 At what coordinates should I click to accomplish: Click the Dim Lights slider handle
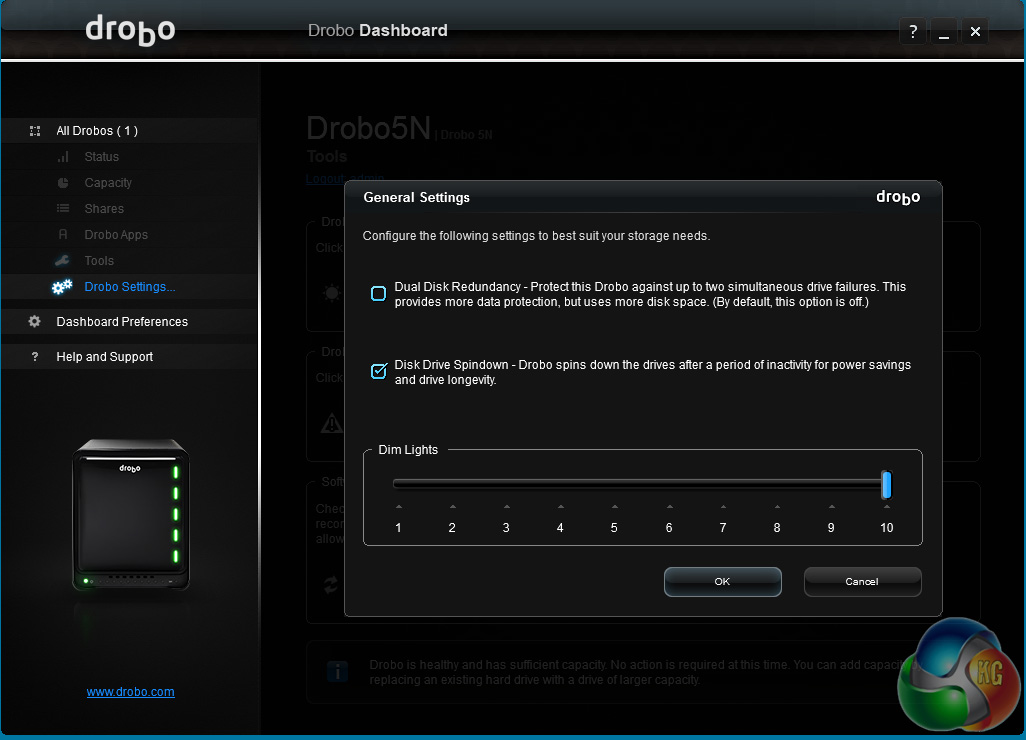click(x=886, y=485)
